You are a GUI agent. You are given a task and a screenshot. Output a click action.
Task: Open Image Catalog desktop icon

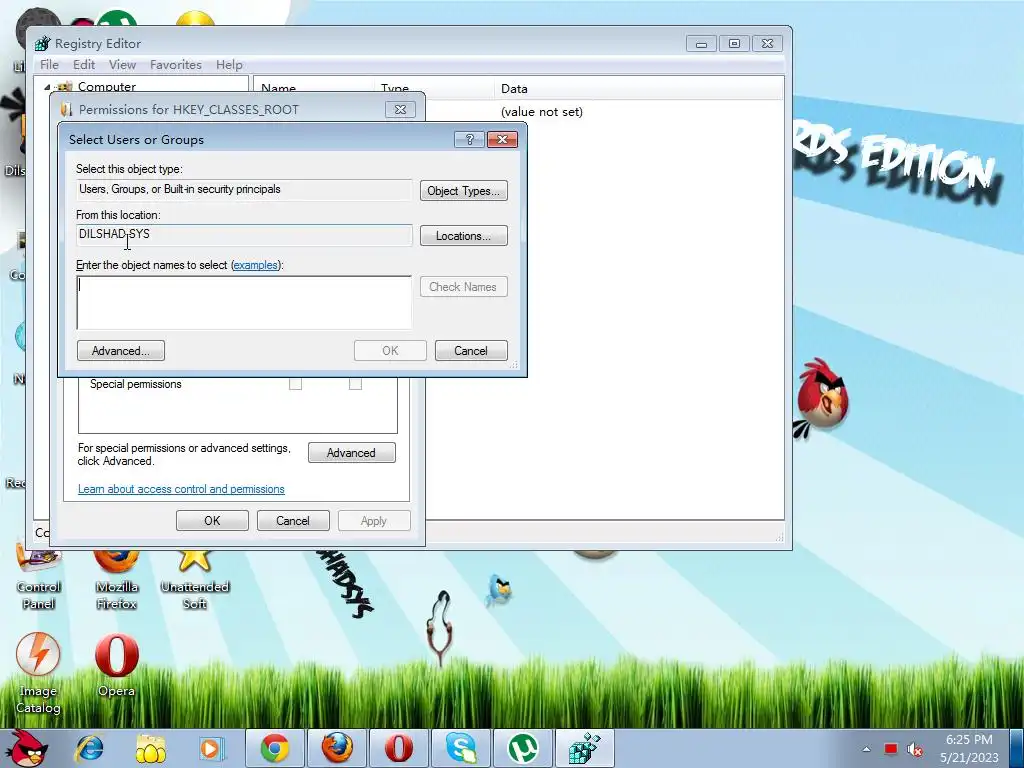38,673
